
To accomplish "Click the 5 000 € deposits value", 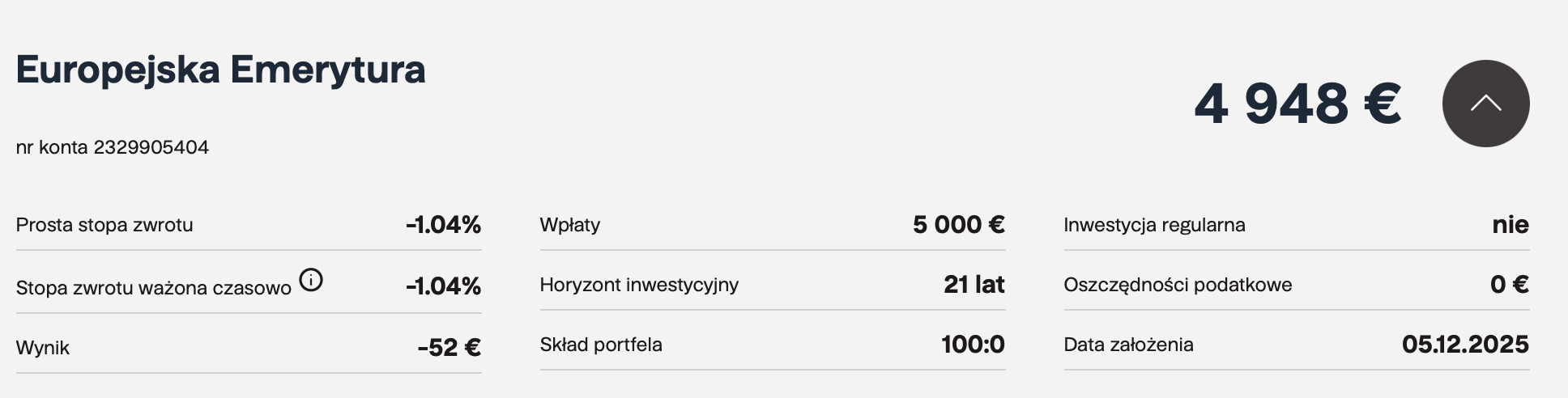I will 959,225.
